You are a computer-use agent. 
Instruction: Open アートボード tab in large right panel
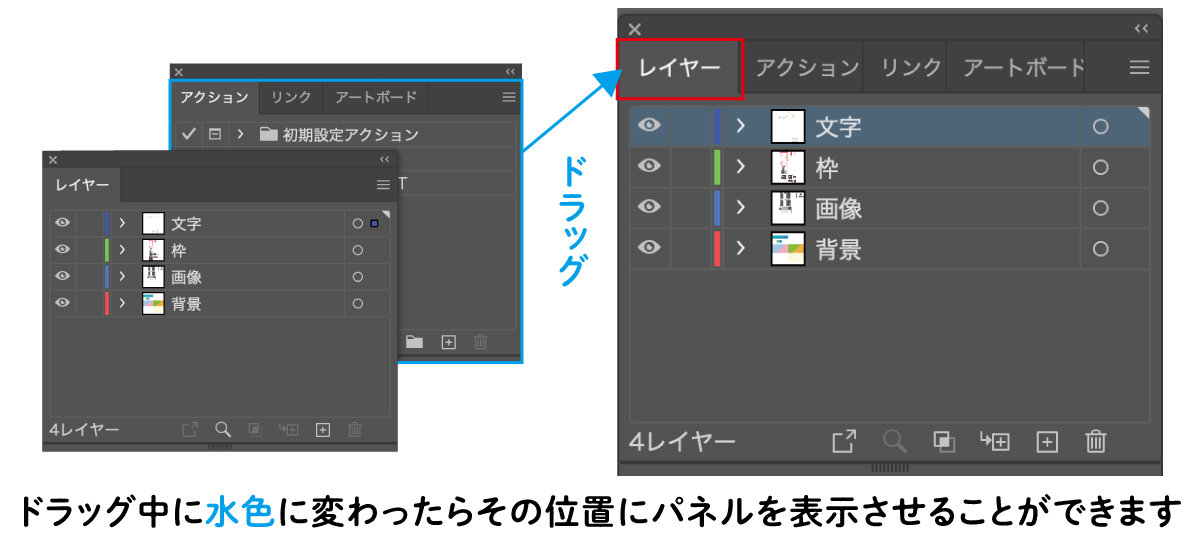click(1023, 68)
